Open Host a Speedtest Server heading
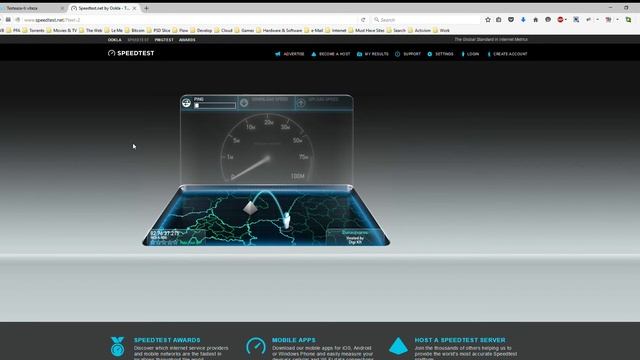The image size is (640, 360). (x=460, y=340)
